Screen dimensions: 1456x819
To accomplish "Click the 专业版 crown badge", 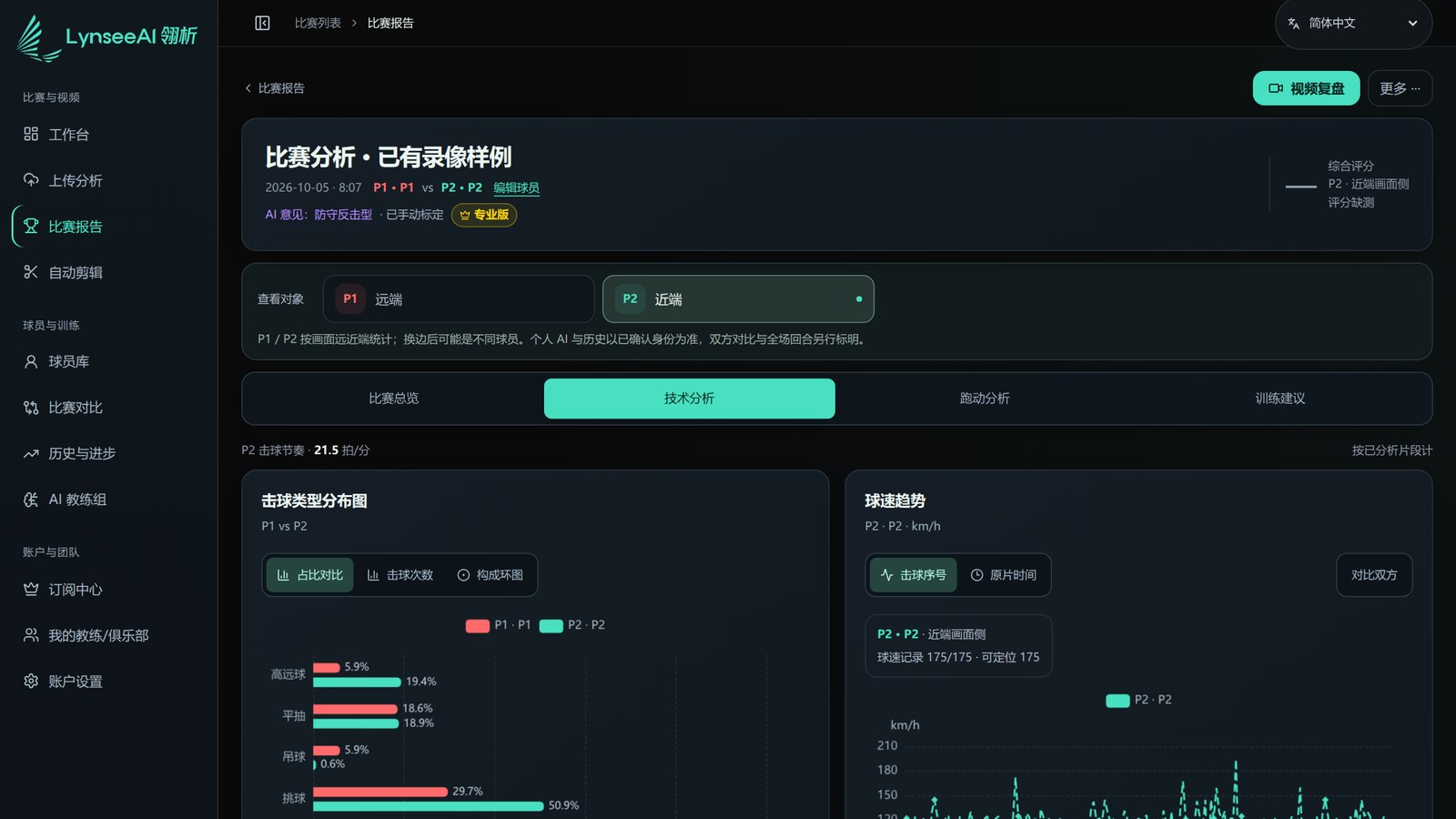I will [484, 215].
